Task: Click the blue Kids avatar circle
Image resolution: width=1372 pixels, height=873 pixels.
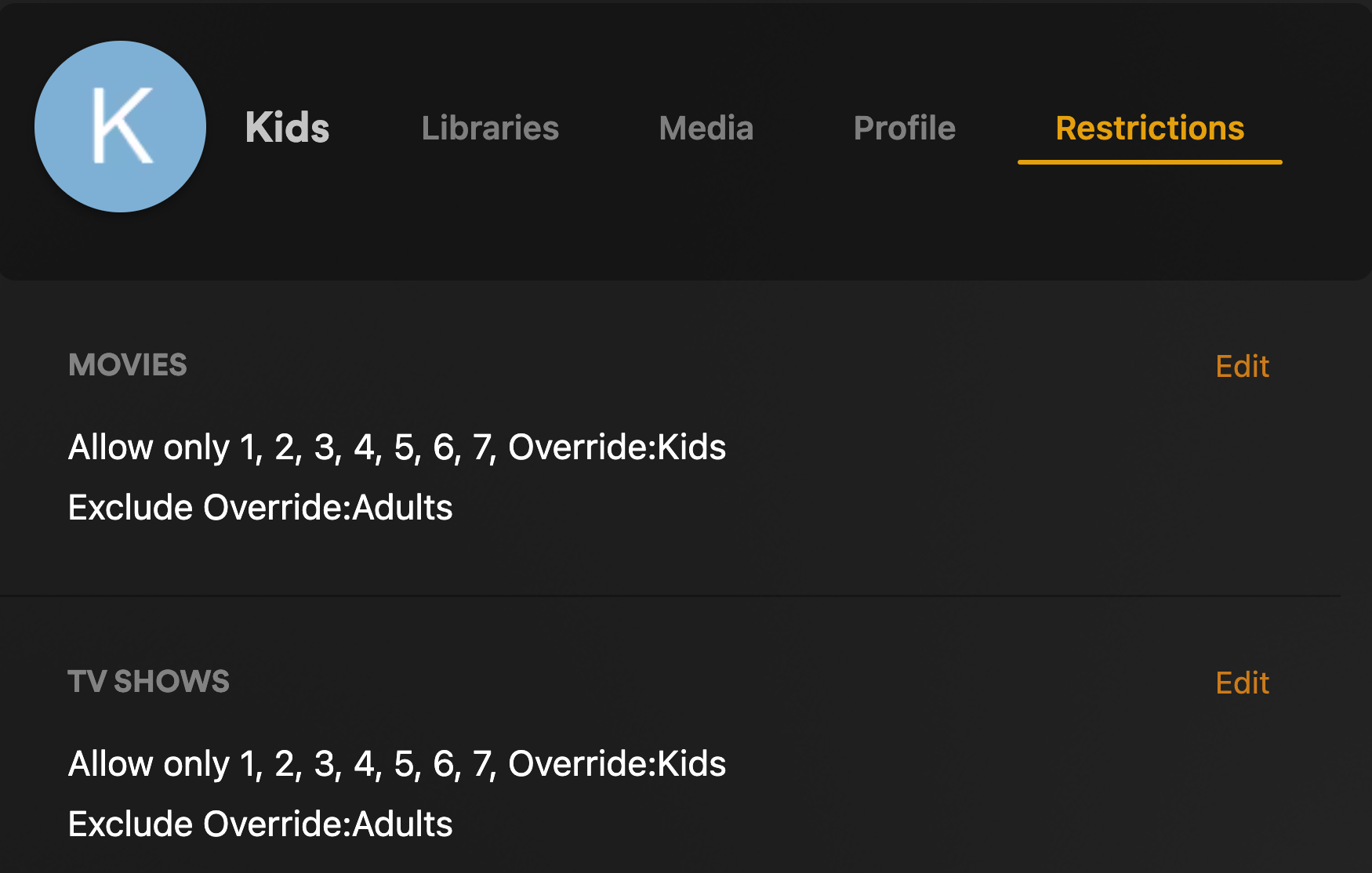Action: click(121, 127)
